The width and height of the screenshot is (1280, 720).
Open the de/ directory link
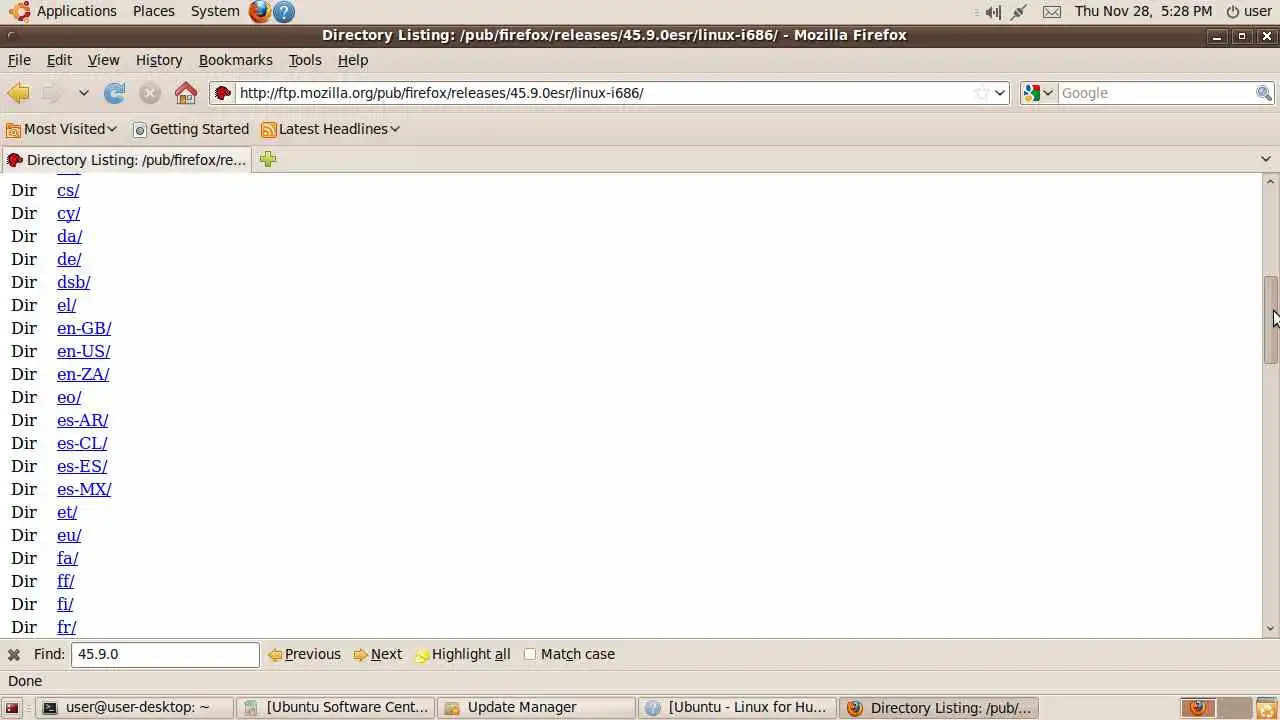point(69,259)
